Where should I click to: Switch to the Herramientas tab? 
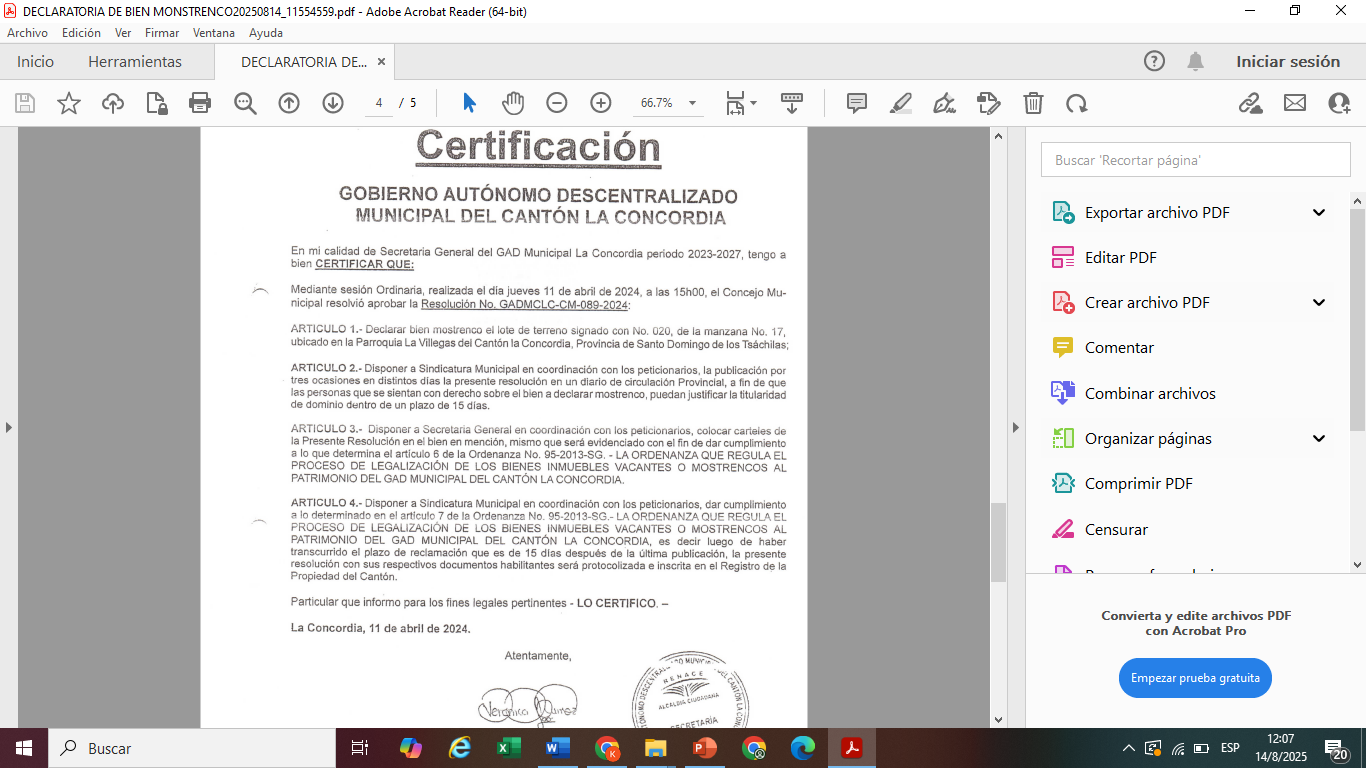click(x=135, y=62)
